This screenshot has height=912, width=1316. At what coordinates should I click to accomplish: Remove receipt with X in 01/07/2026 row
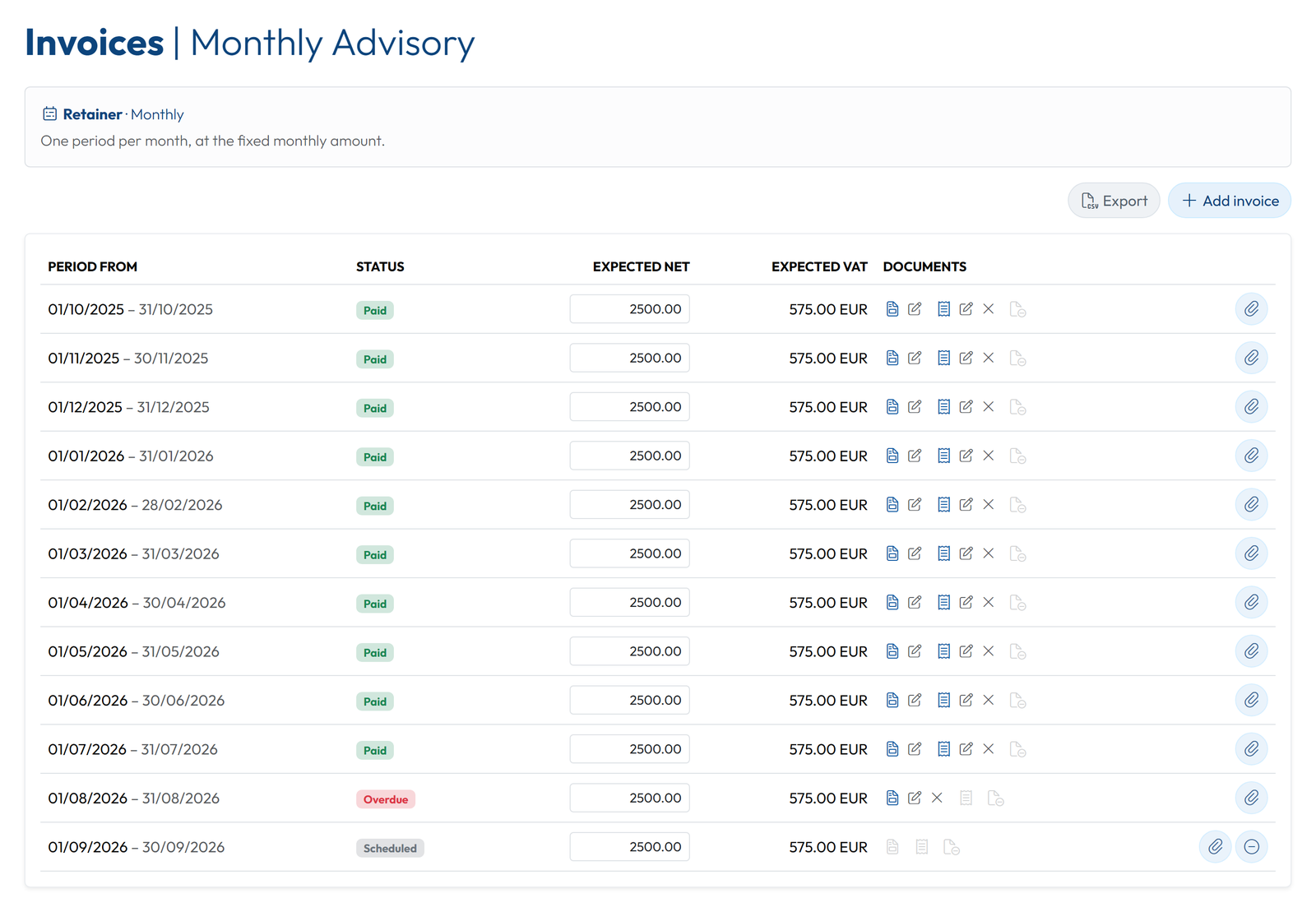989,749
